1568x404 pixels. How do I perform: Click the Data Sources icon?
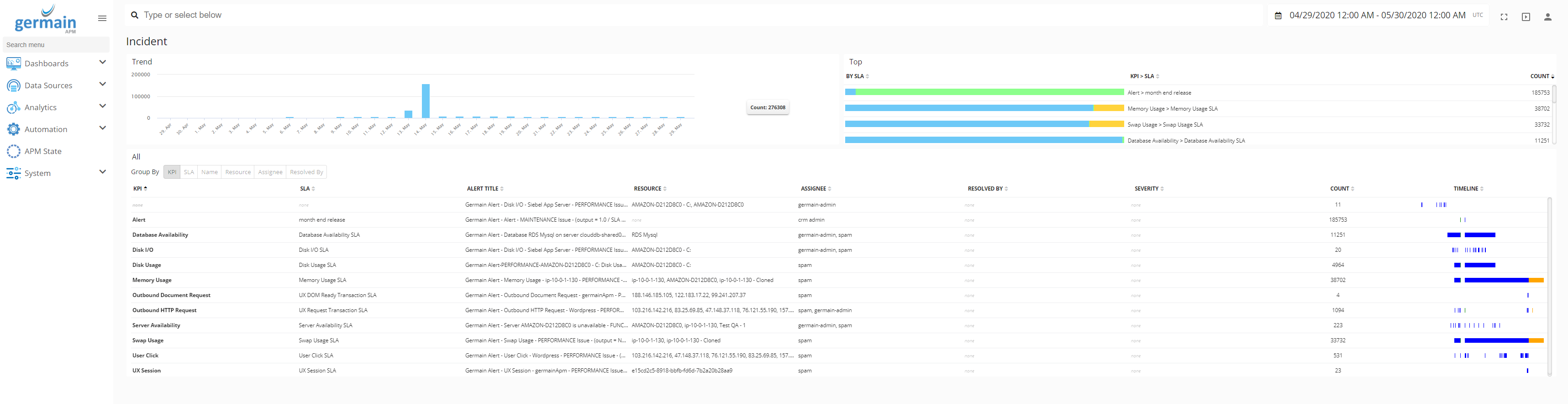tap(13, 85)
